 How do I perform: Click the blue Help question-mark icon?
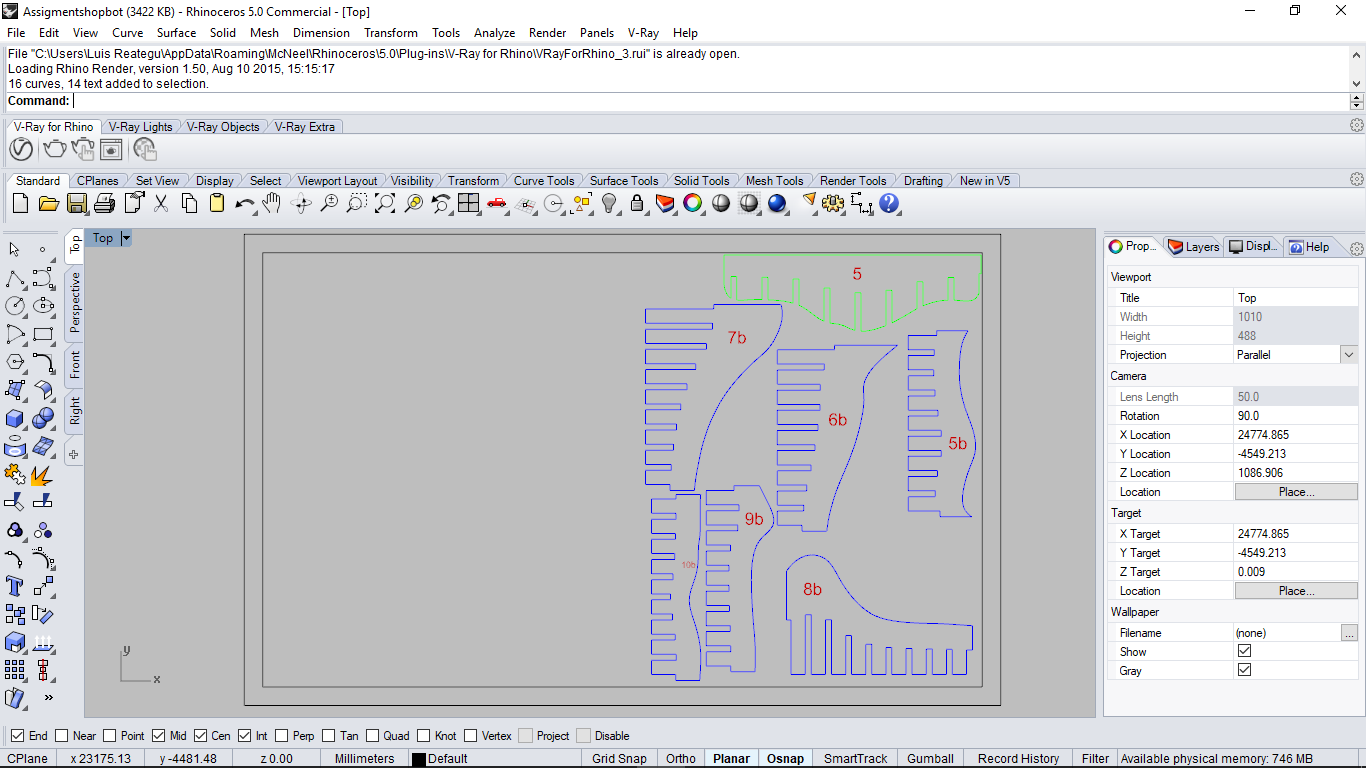click(889, 204)
